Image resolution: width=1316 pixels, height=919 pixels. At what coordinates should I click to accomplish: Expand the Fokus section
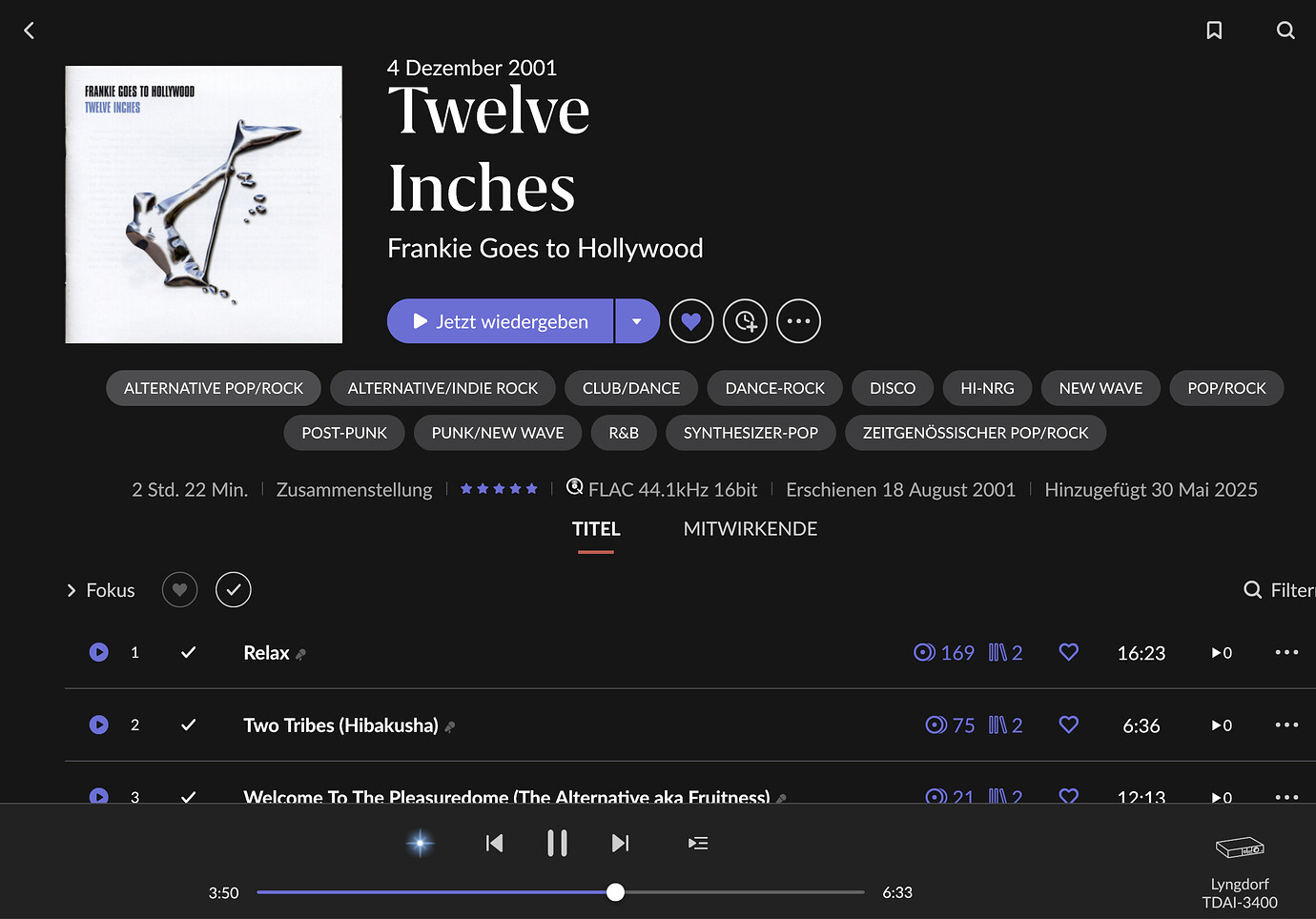(x=100, y=590)
